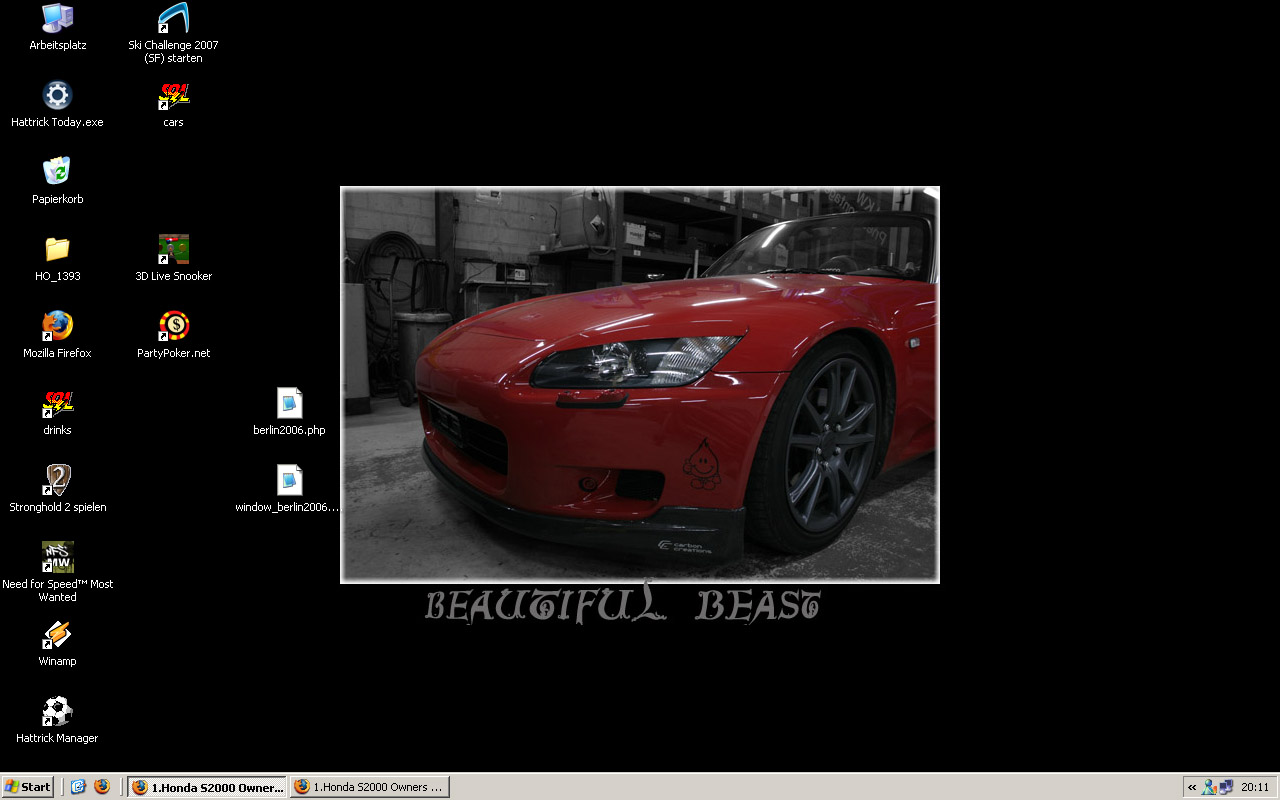Select the Stronghold 2 spielen shortcut
The image size is (1280, 800).
click(x=57, y=481)
